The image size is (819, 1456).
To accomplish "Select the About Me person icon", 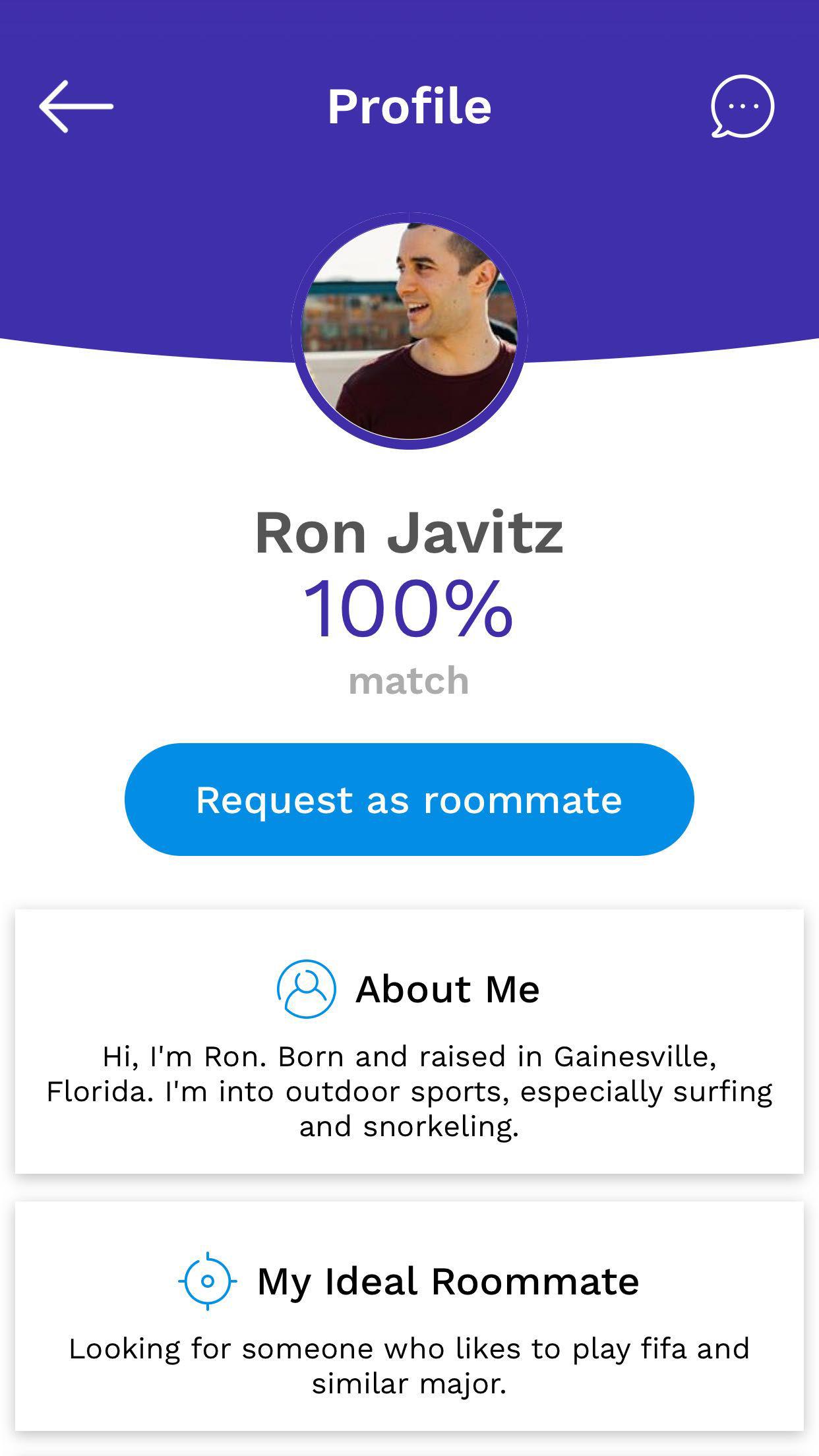I will [x=306, y=989].
